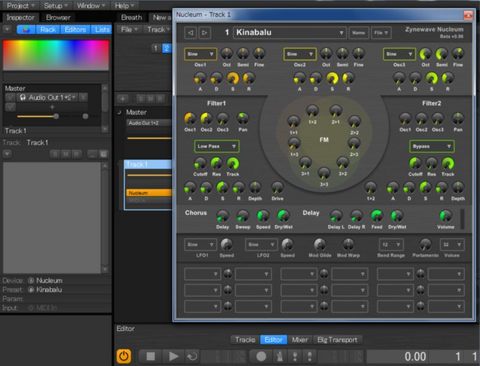The height and width of the screenshot is (366, 480).
Task: Click the Filter2 Cutoff knob
Action: pos(415,164)
